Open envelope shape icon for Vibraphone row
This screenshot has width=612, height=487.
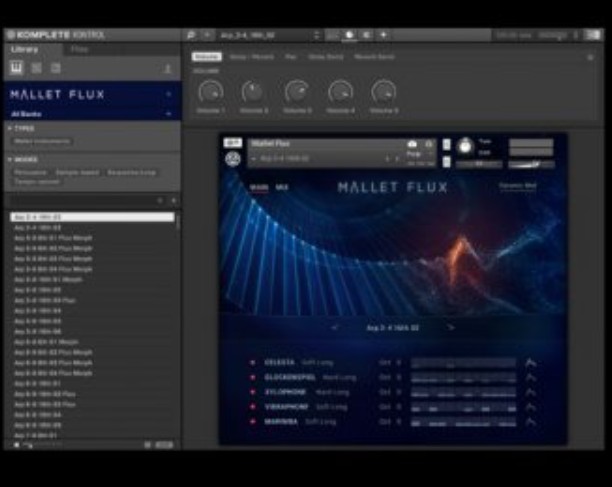tap(530, 407)
